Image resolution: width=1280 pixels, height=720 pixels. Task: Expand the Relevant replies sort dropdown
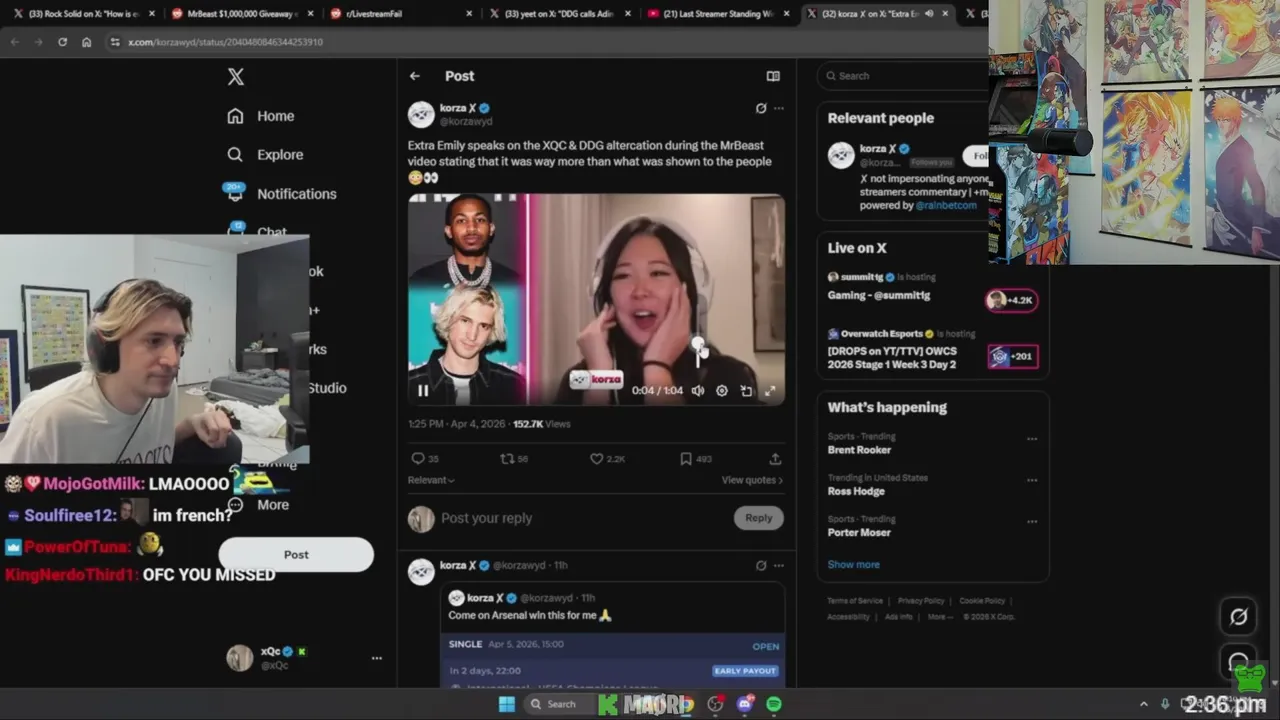pos(431,480)
